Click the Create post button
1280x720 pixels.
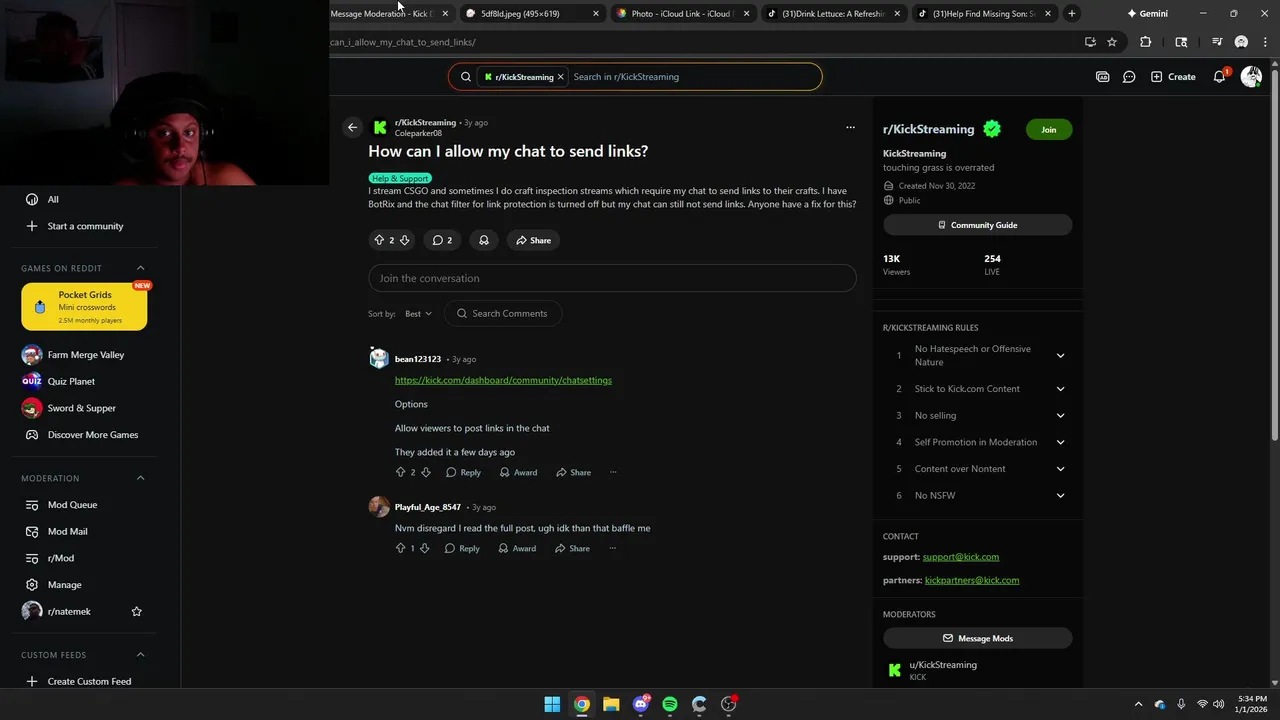tap(1173, 76)
